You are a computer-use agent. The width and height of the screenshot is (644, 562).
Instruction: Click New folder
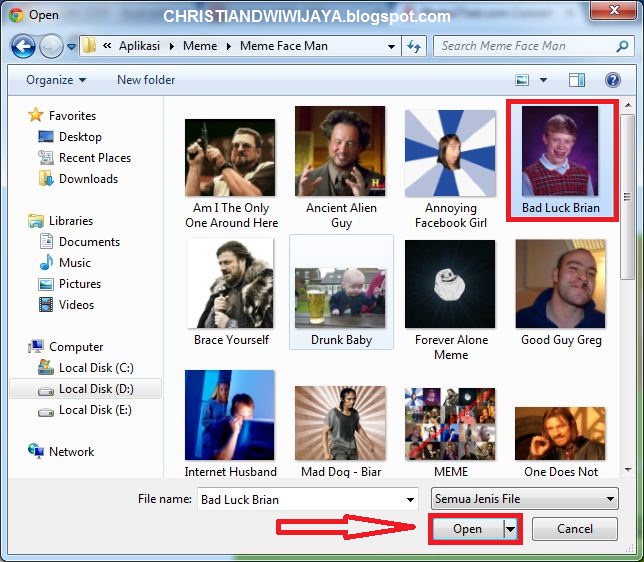click(146, 80)
